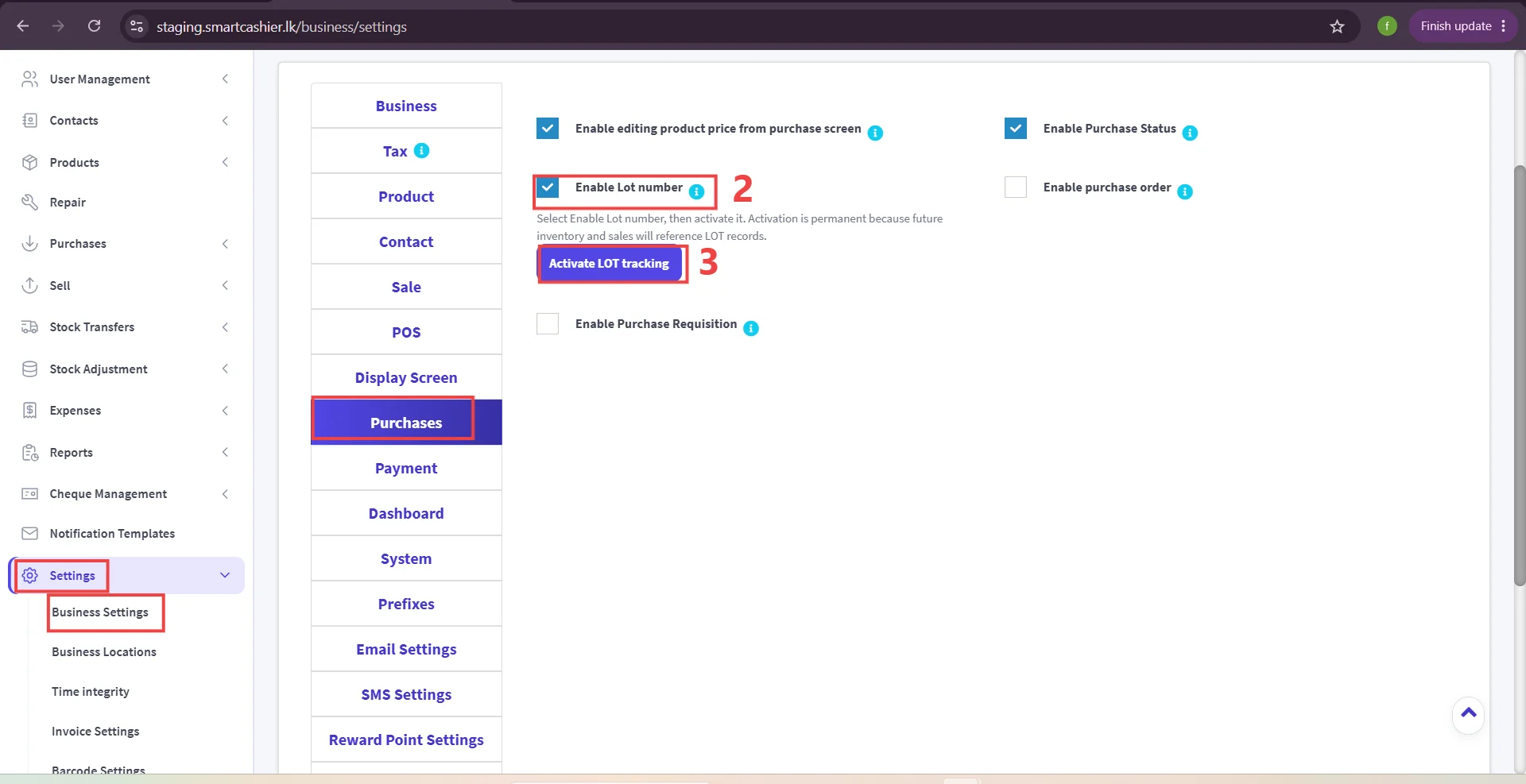Screen dimensions: 1526x784
Task: Open the Invoice Settings link
Action: (x=95, y=731)
